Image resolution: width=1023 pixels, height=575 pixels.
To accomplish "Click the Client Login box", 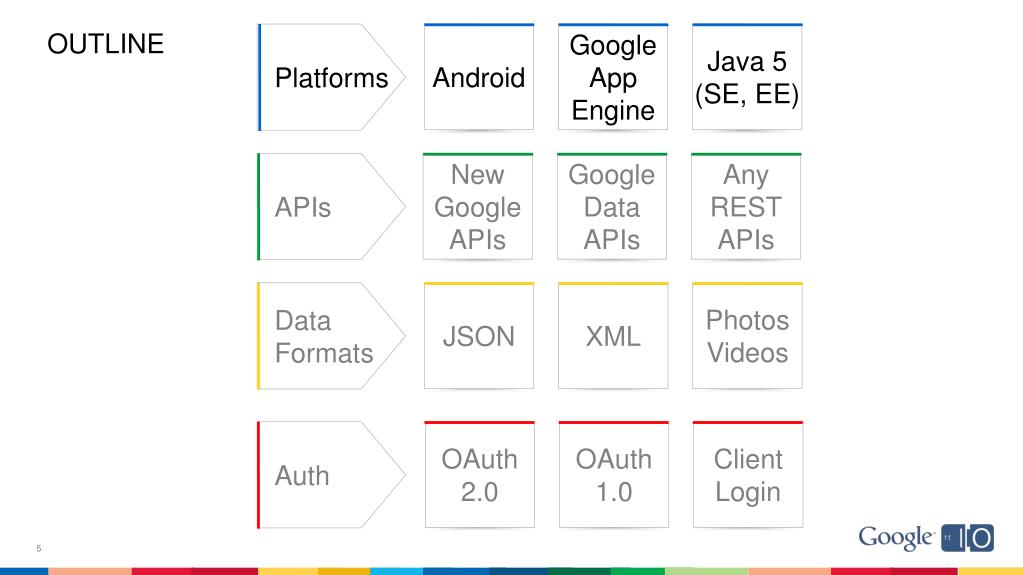I will 748,474.
